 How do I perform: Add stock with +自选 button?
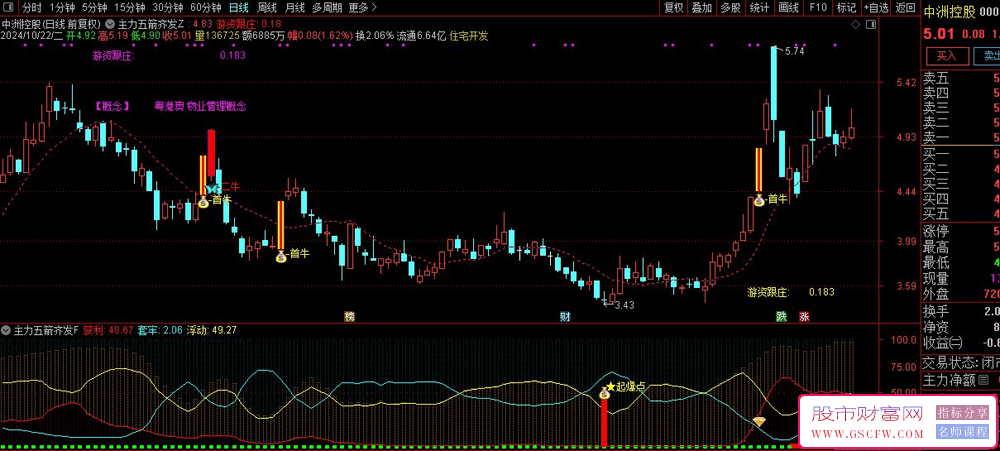876,8
